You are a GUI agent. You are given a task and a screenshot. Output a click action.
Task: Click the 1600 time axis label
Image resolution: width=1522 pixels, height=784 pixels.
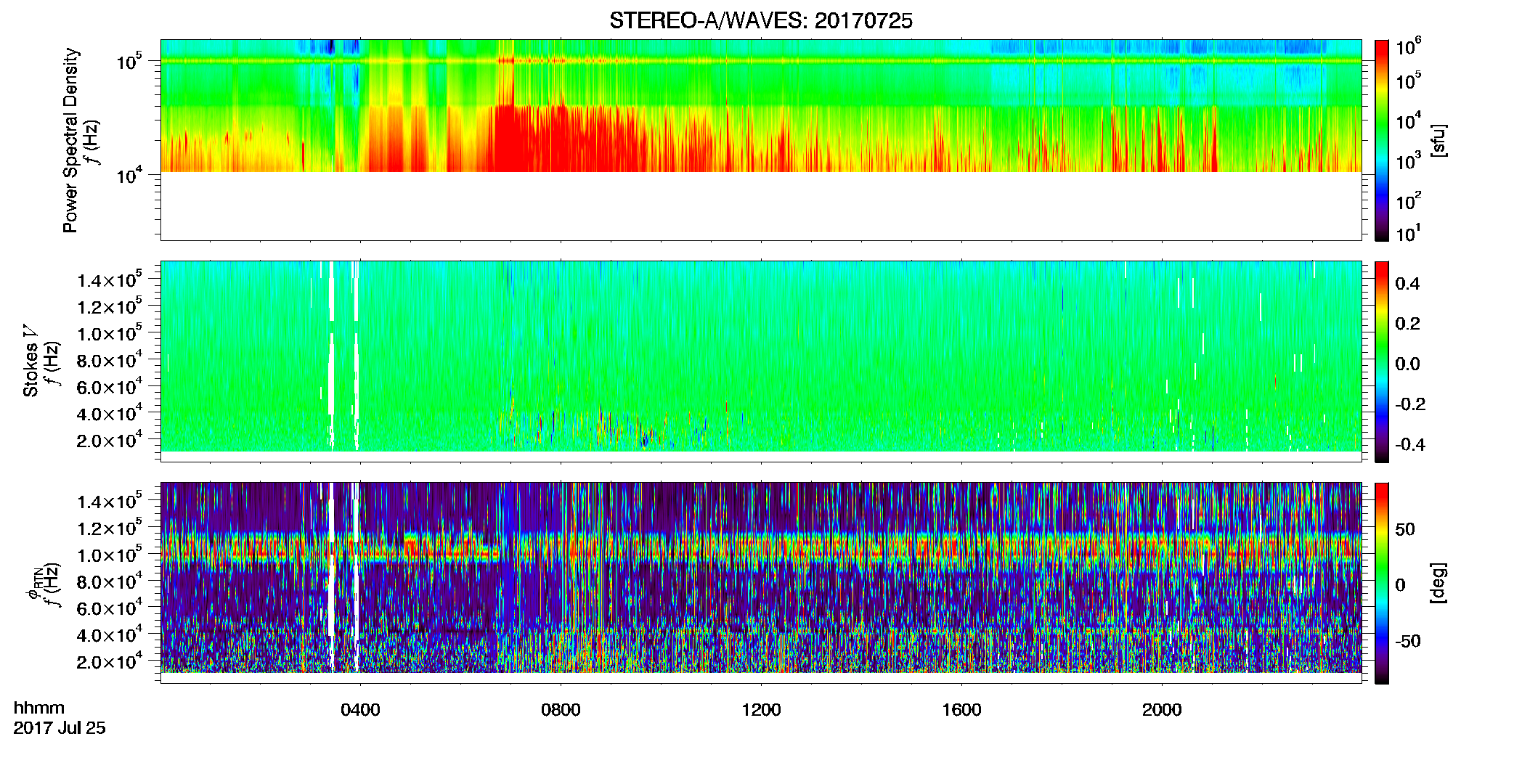(x=961, y=710)
